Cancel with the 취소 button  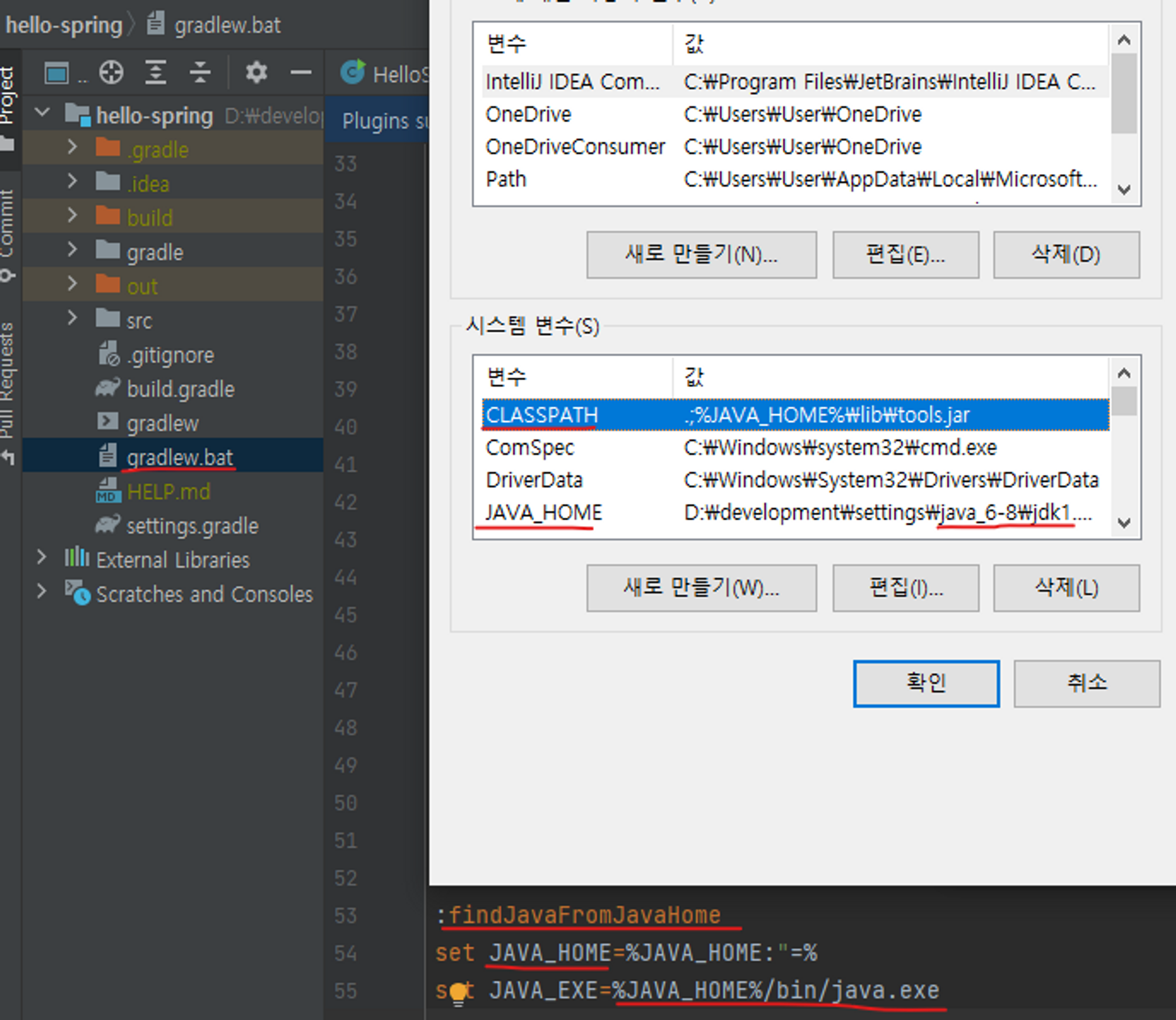tap(1087, 683)
